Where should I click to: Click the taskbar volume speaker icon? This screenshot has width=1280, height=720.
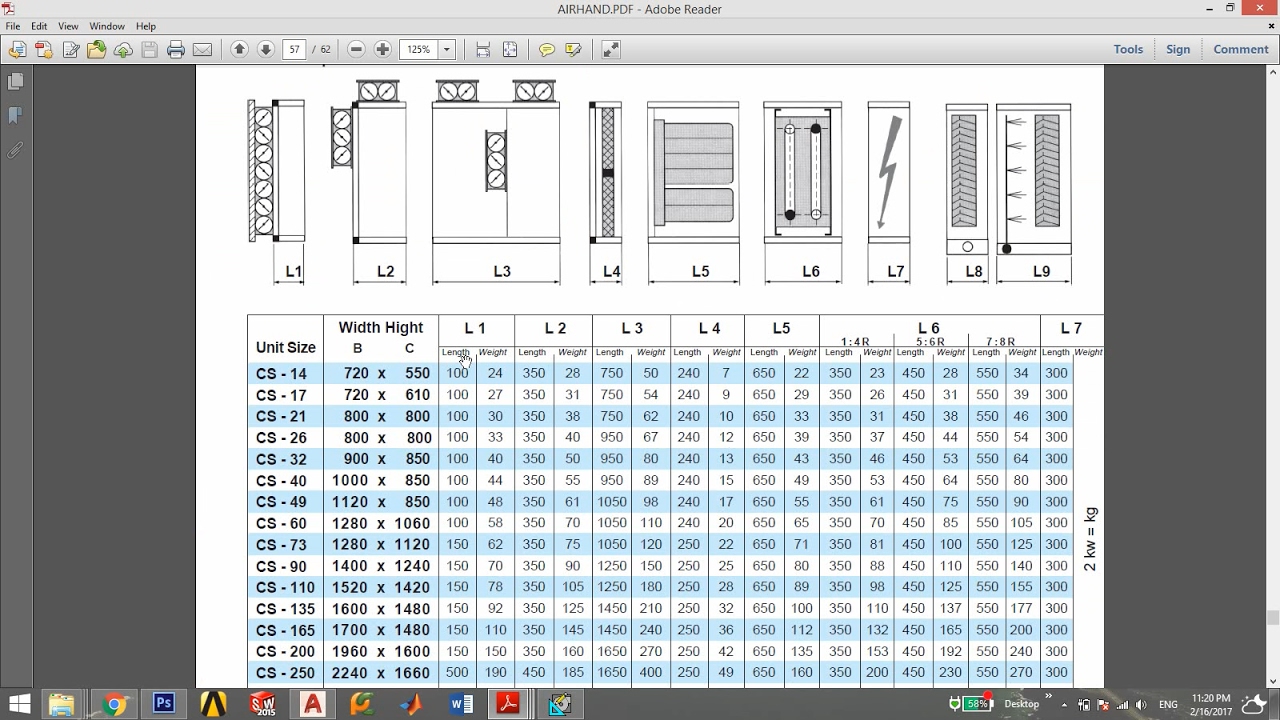click(1141, 705)
